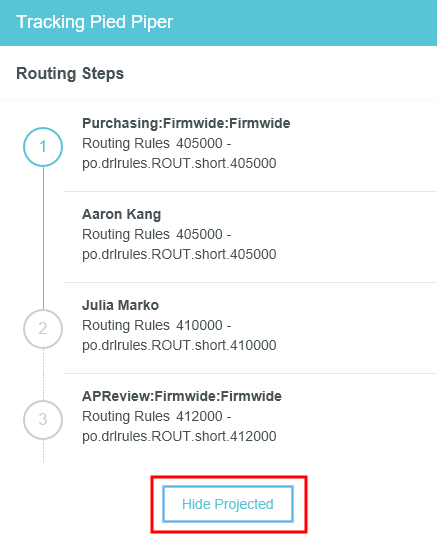
Task: Click Routing Rules 405000 under Aaron Kang
Action: pyautogui.click(x=152, y=234)
